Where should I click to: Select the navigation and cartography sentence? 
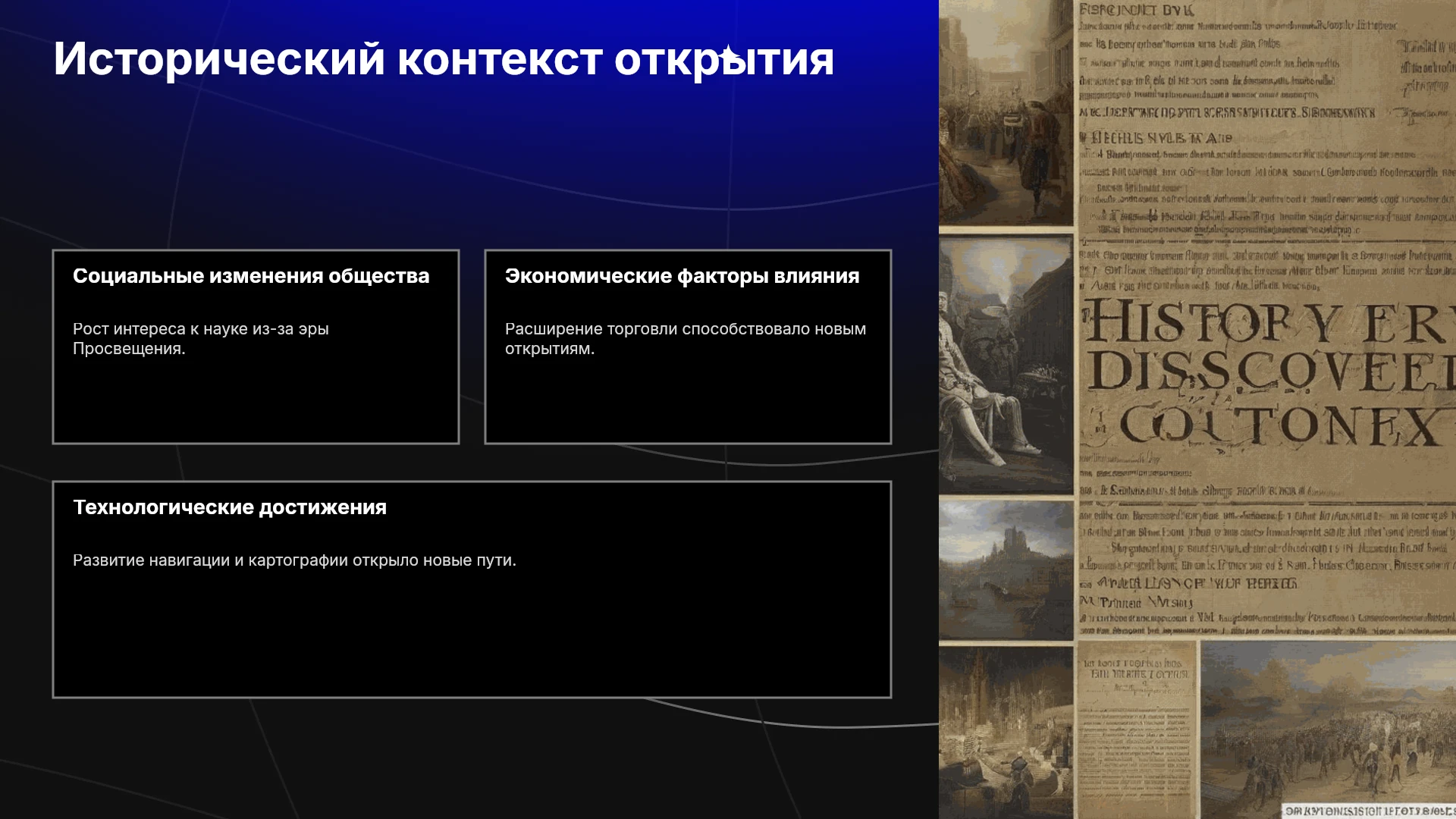coord(294,560)
